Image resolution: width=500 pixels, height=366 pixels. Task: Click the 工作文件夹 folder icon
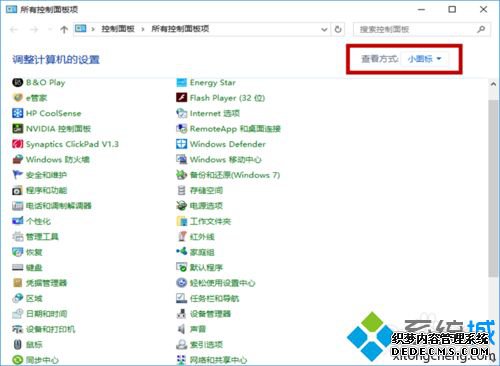(181, 221)
